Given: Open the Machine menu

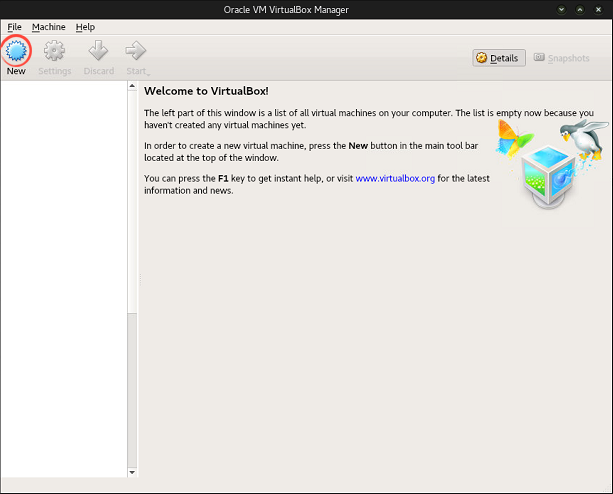Looking at the screenshot, I should pos(48,27).
